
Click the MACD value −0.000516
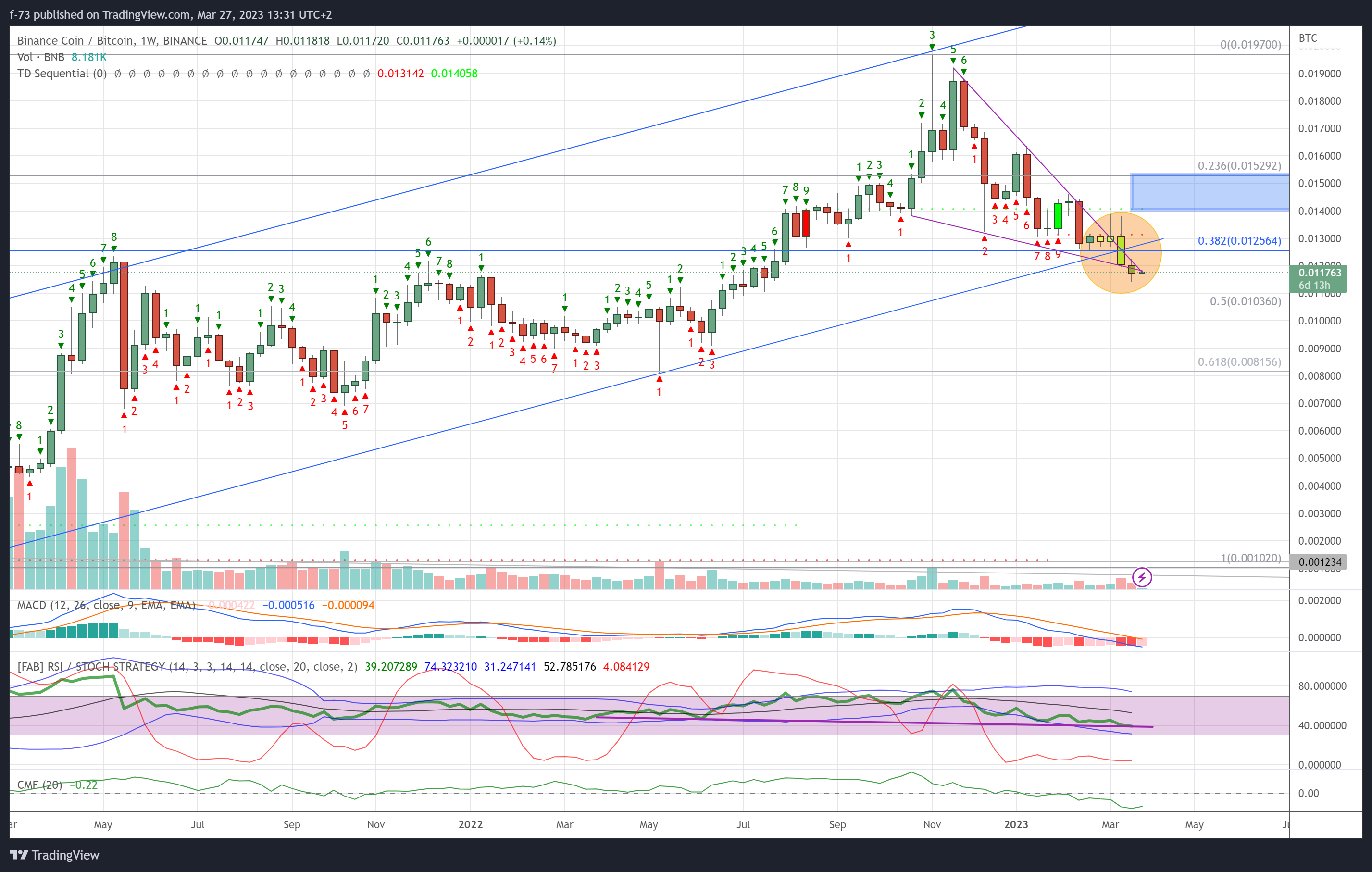288,605
